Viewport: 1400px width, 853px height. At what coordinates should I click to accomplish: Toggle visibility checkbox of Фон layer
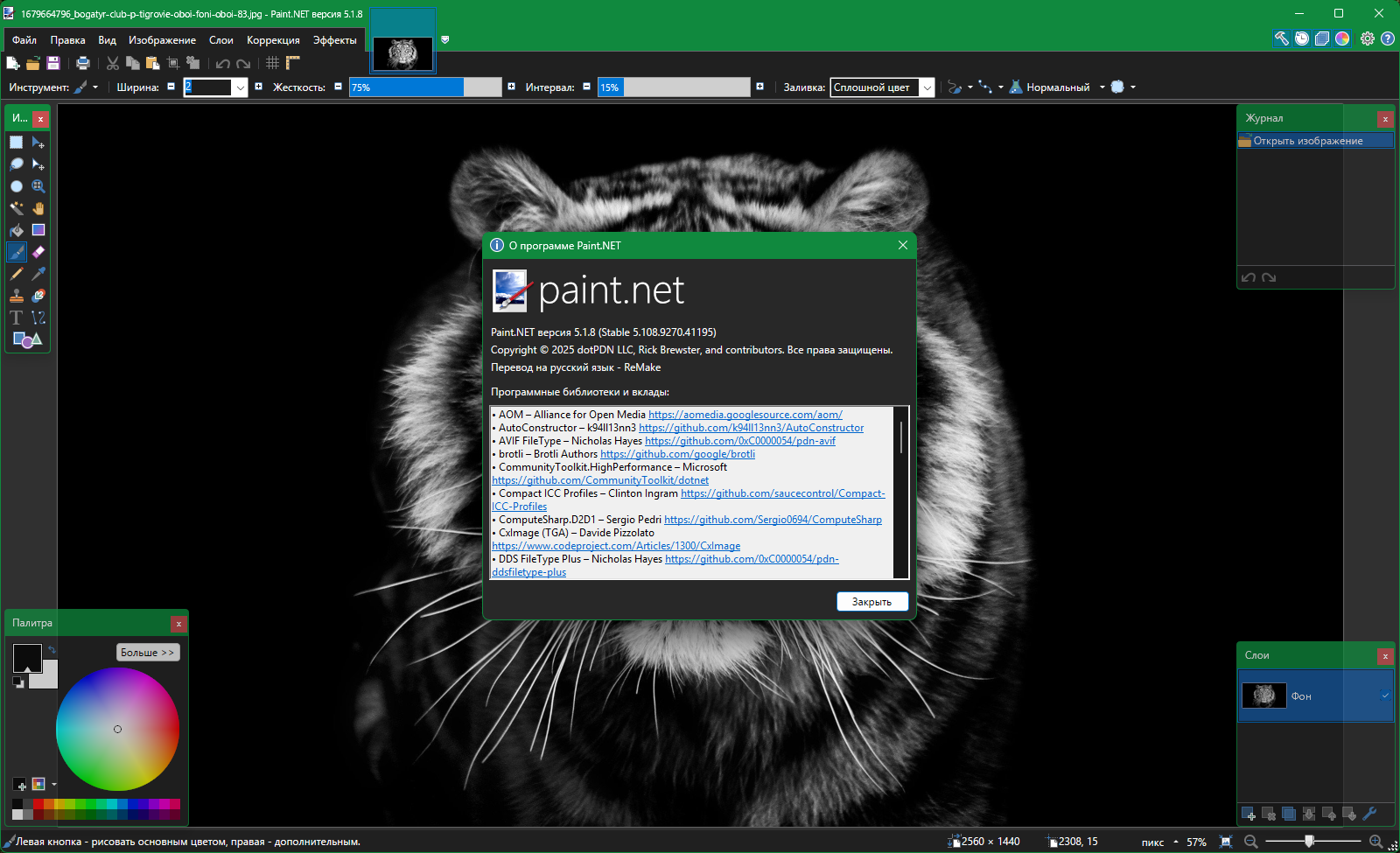1385,696
